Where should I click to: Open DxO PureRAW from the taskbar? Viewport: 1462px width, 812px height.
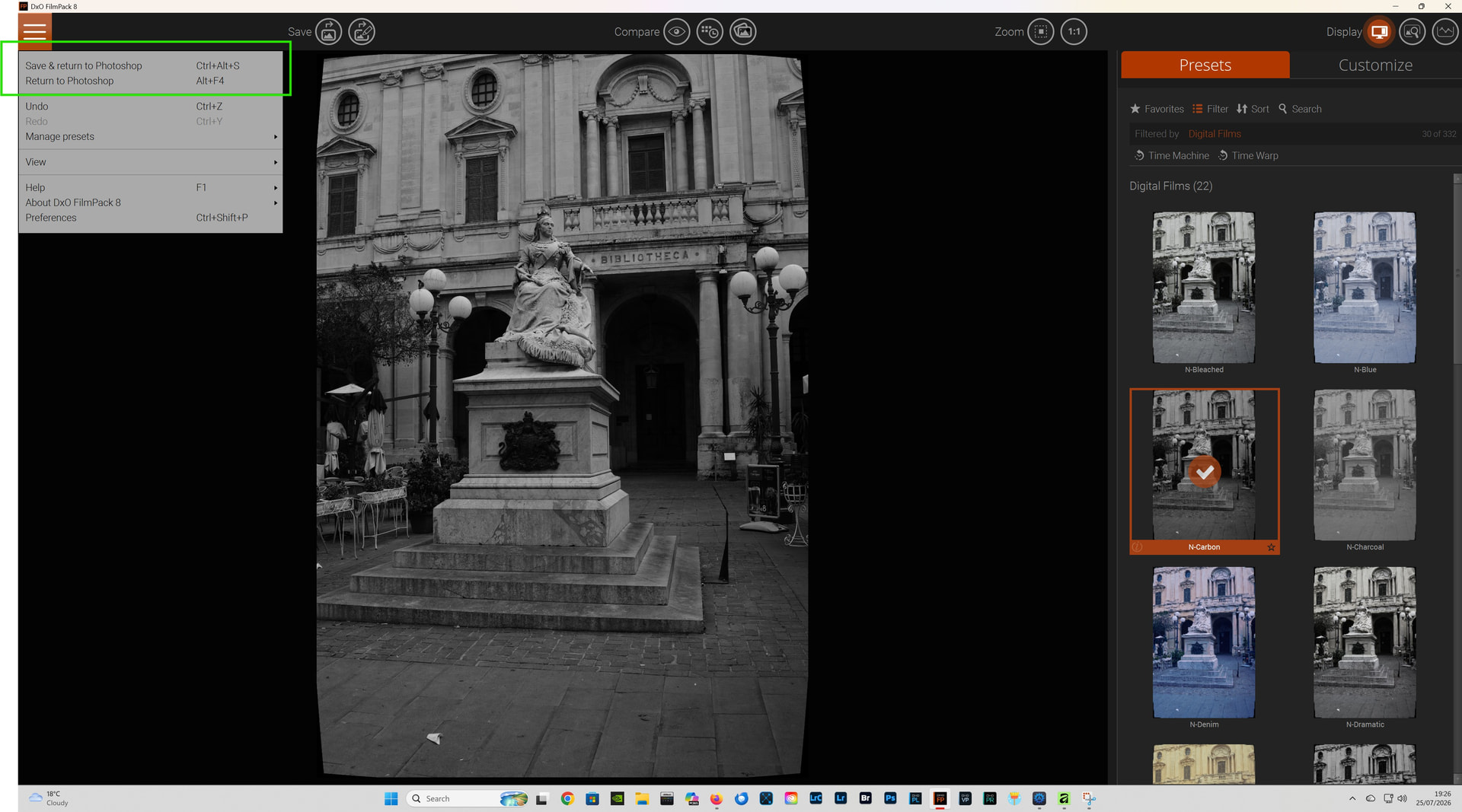(x=990, y=798)
